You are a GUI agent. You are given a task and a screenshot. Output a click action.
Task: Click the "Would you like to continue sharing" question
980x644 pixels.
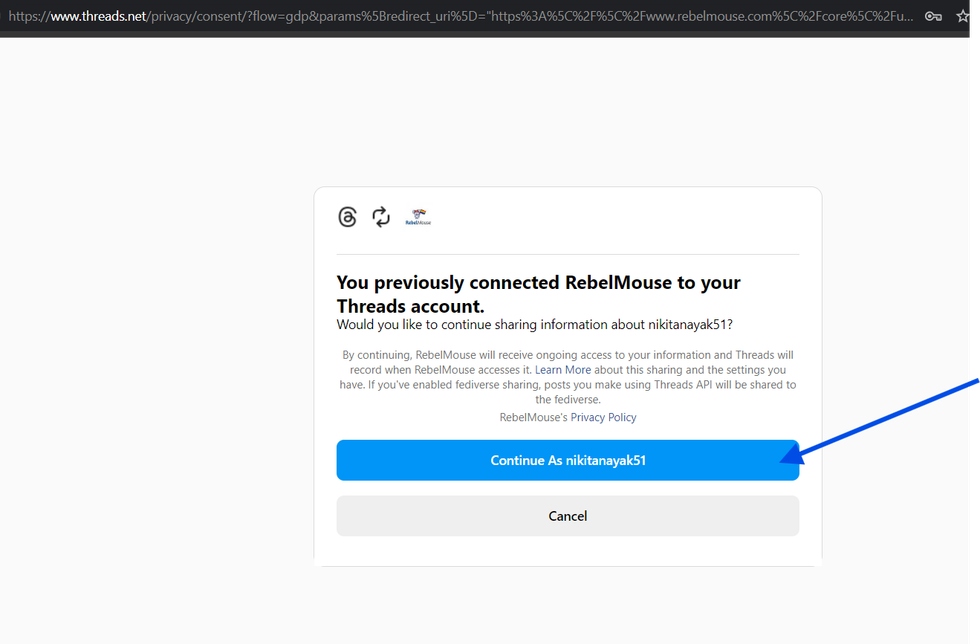534,325
